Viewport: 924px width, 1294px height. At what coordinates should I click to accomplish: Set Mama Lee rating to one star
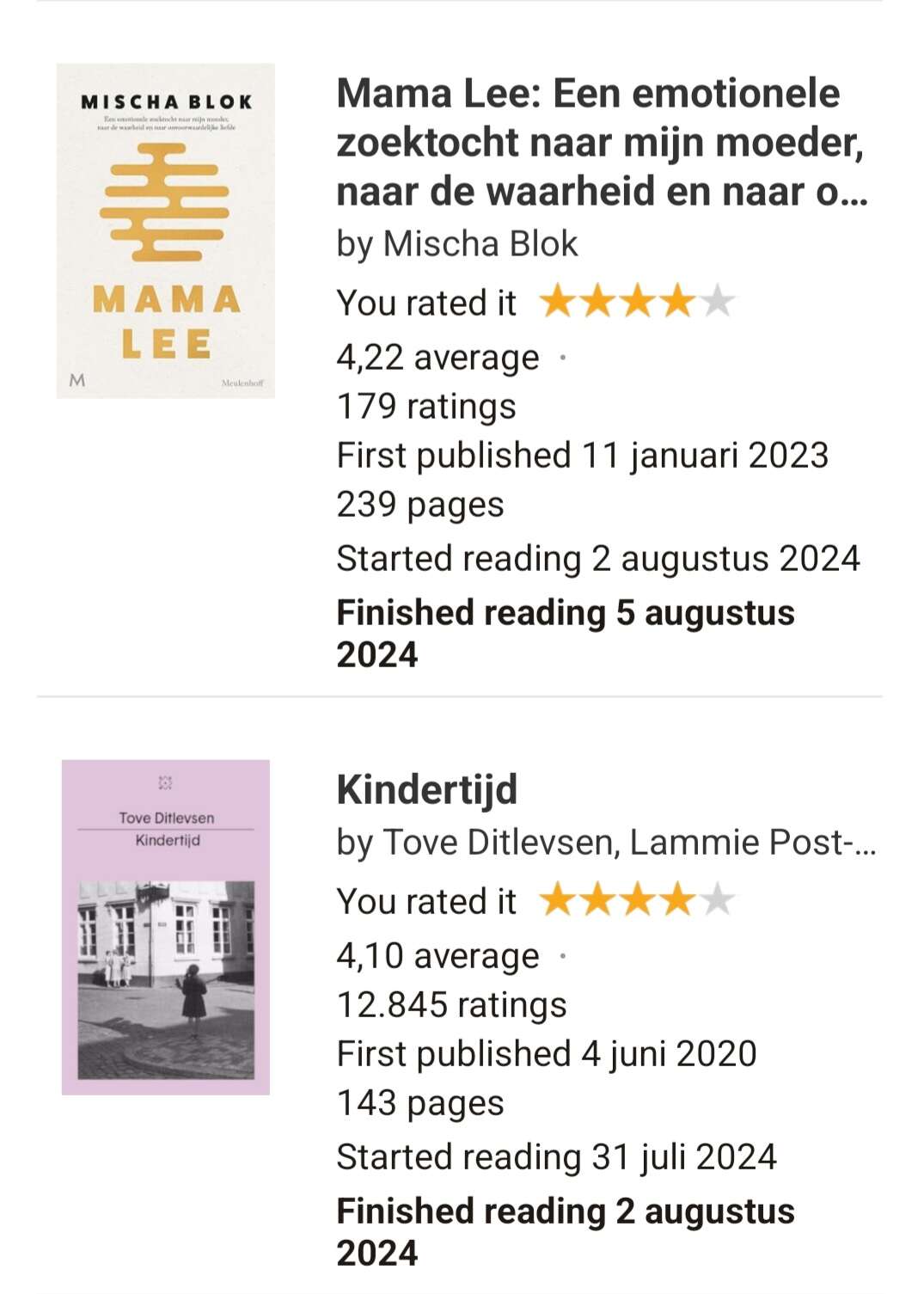(558, 301)
